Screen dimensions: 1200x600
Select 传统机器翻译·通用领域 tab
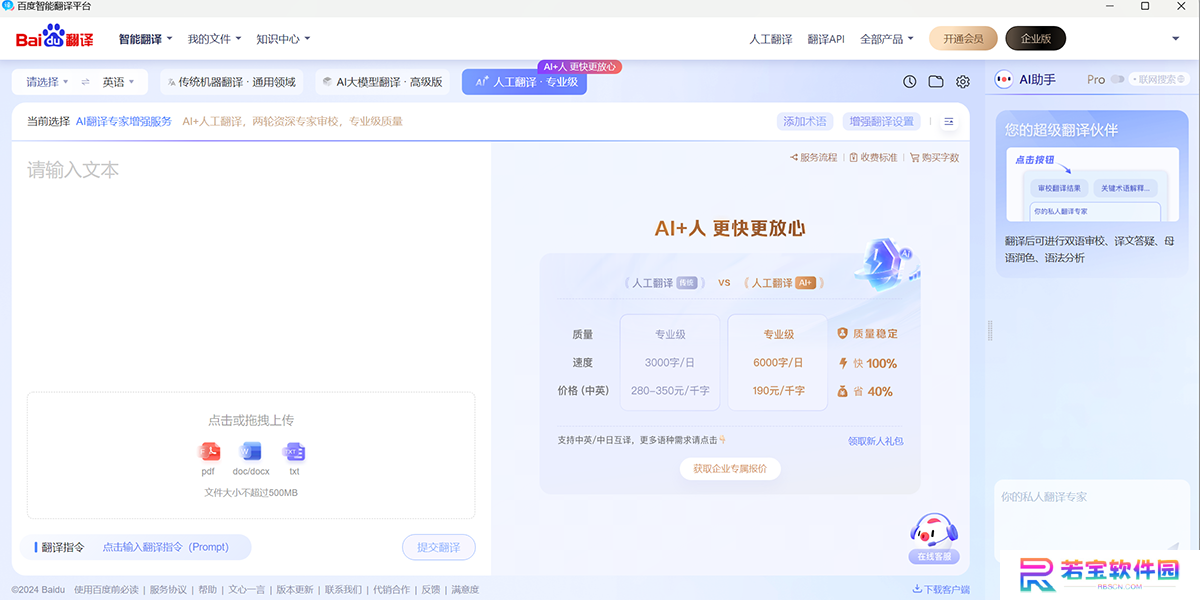[231, 82]
